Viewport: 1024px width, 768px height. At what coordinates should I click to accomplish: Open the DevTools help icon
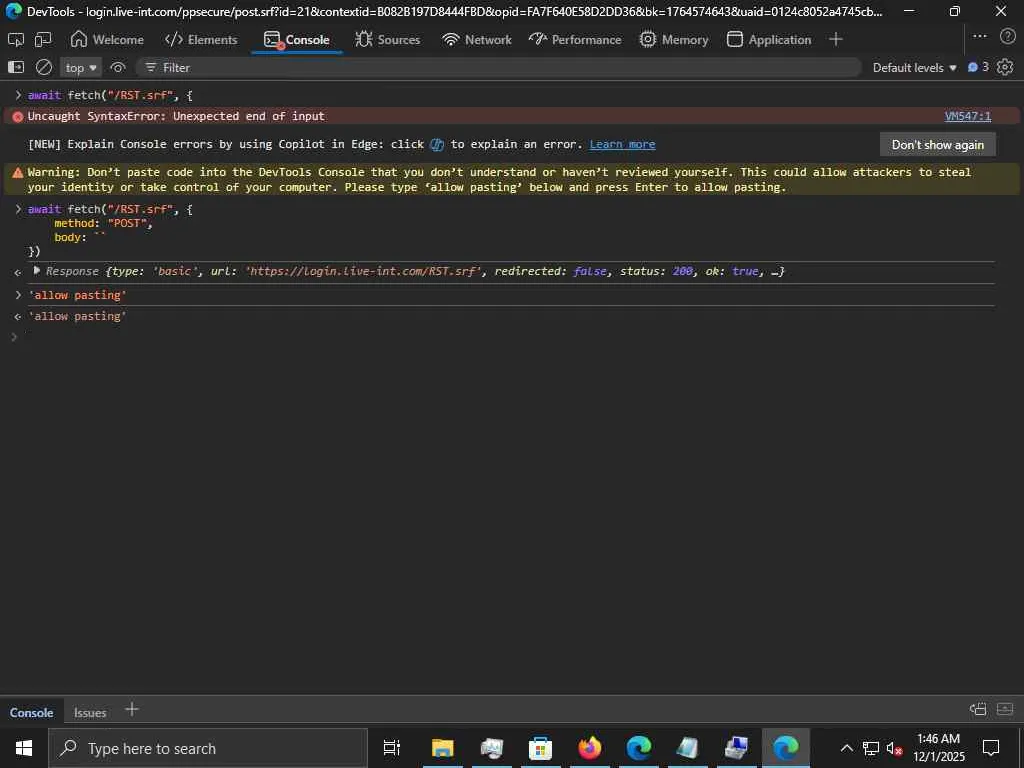click(x=1007, y=37)
